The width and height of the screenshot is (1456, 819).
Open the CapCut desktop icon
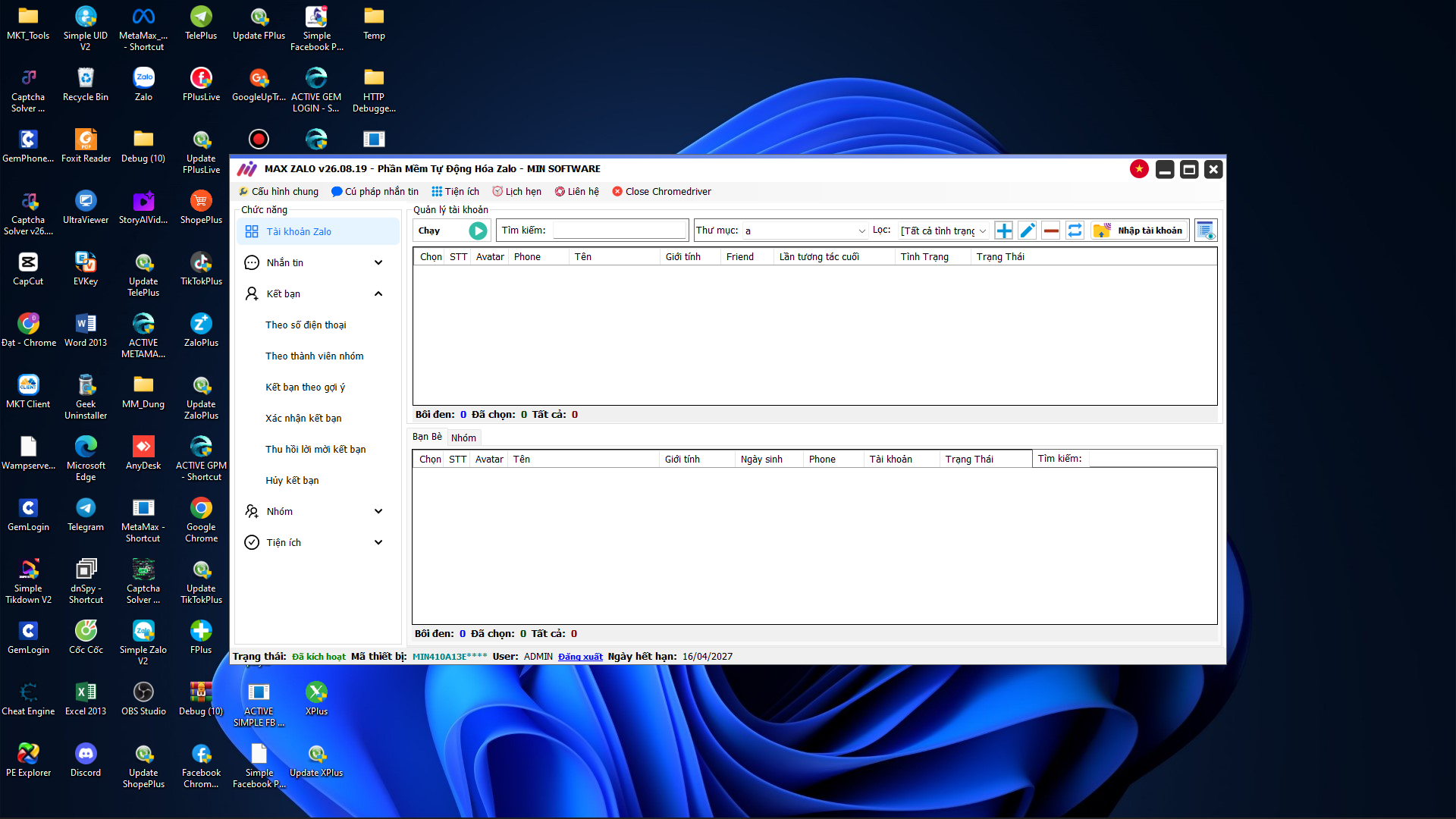pos(28,268)
